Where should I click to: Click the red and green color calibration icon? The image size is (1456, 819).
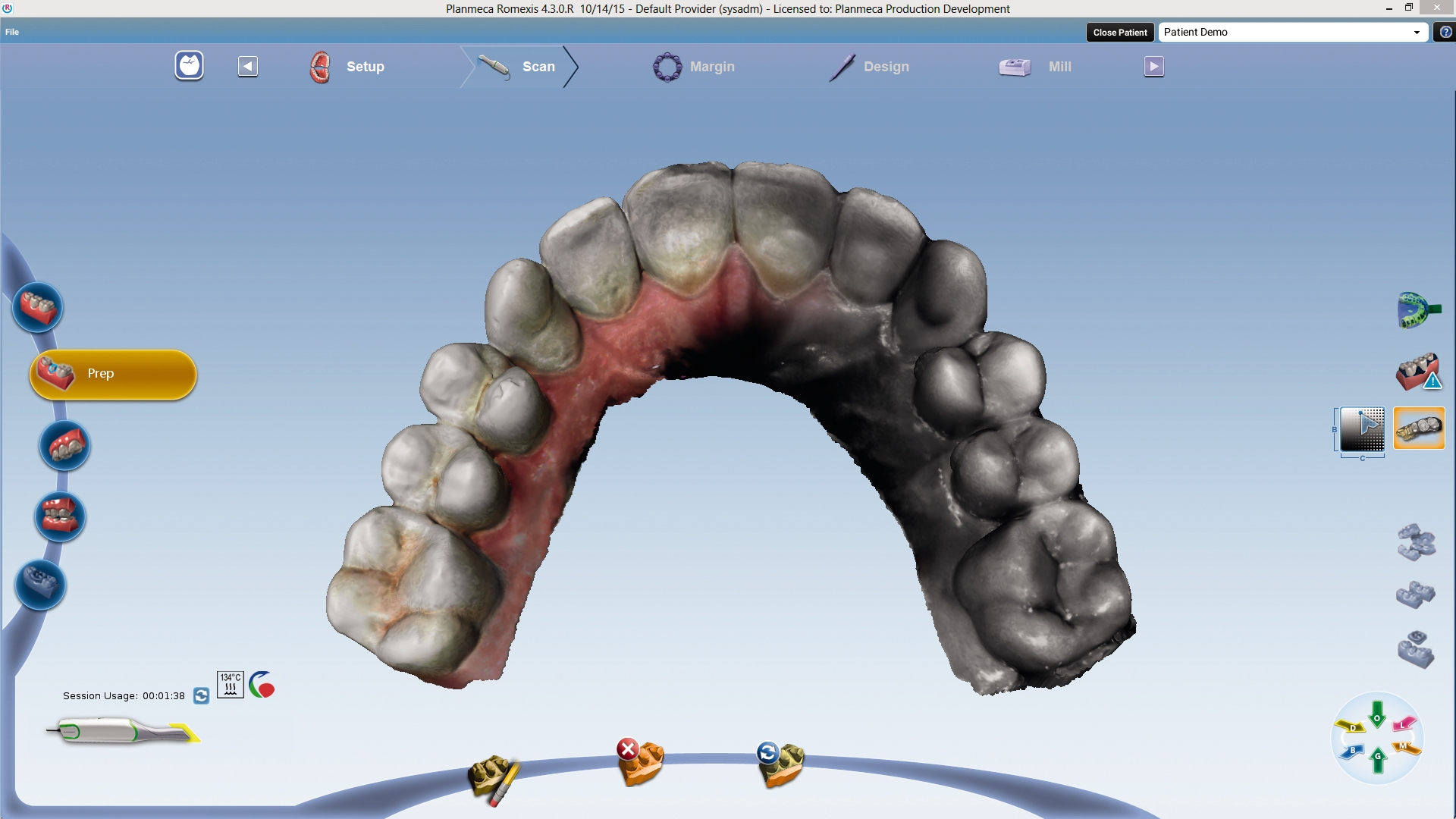point(262,685)
